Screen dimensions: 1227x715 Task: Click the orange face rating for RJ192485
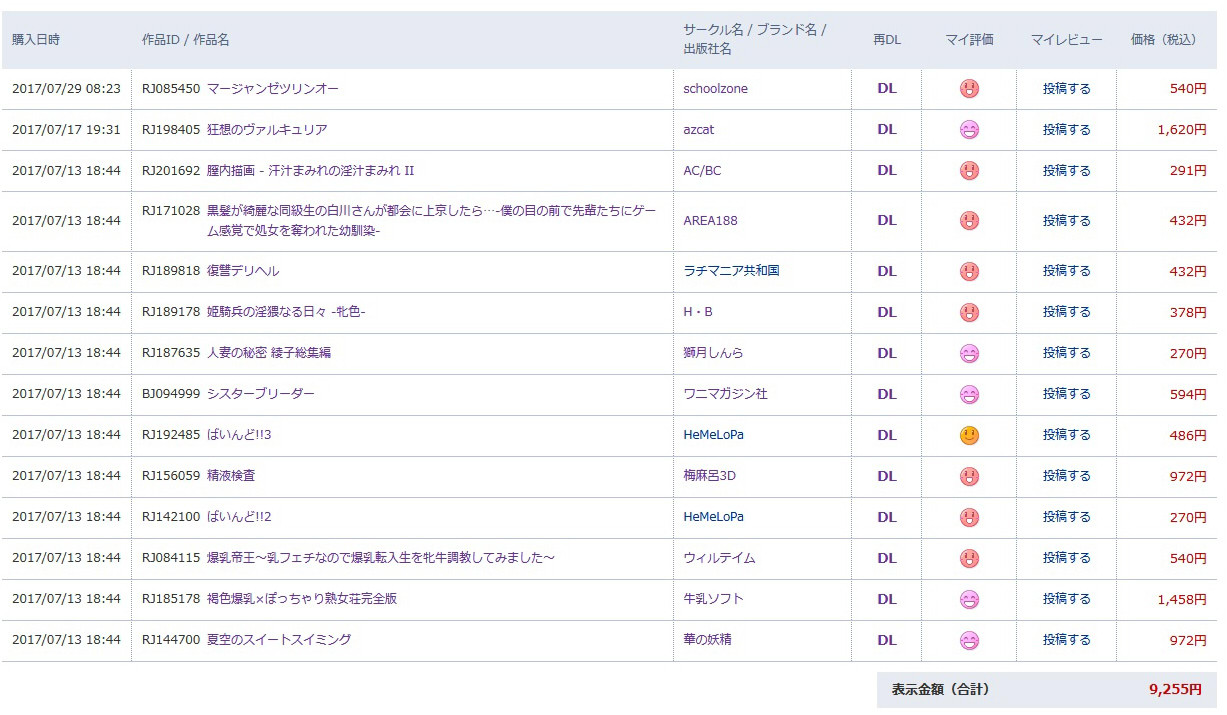[969, 435]
